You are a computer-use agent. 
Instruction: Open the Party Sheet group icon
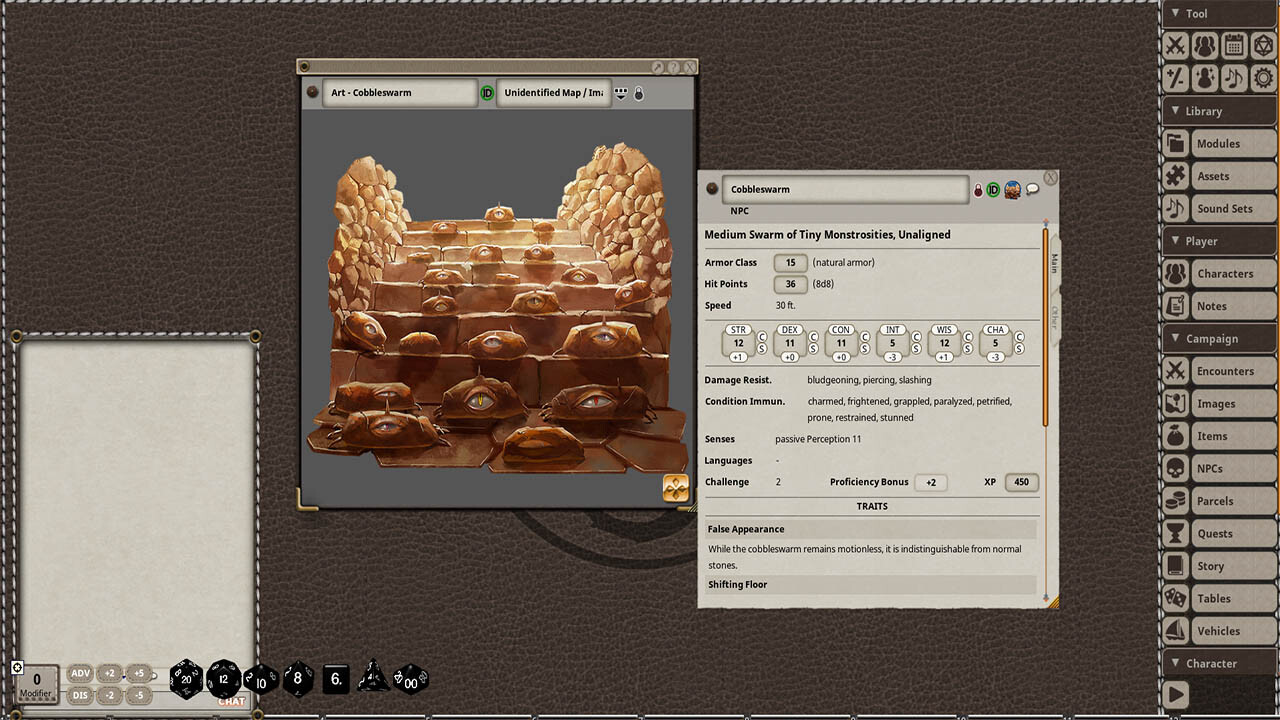1205,45
